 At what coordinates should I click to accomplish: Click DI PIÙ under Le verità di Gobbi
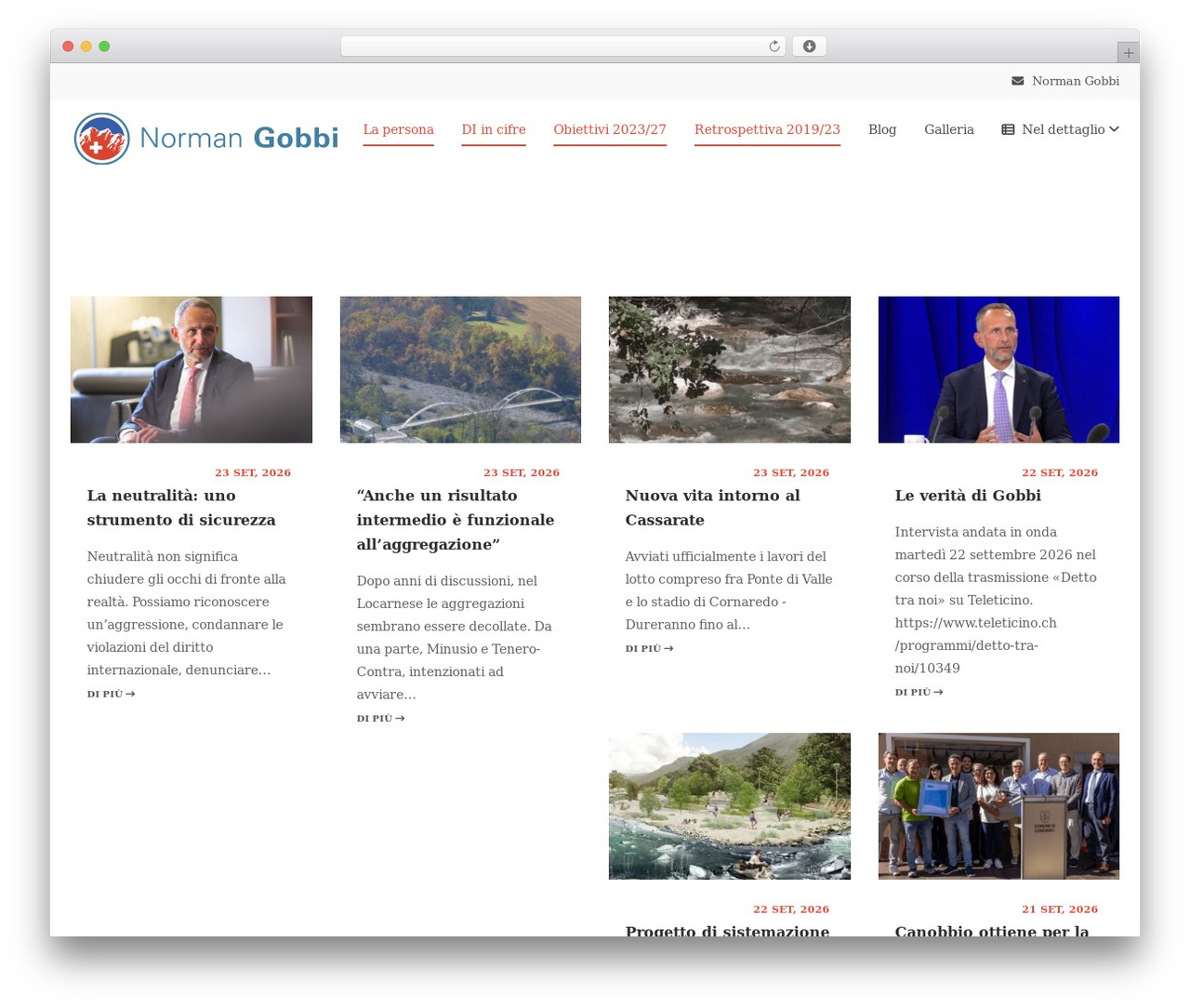tap(919, 692)
